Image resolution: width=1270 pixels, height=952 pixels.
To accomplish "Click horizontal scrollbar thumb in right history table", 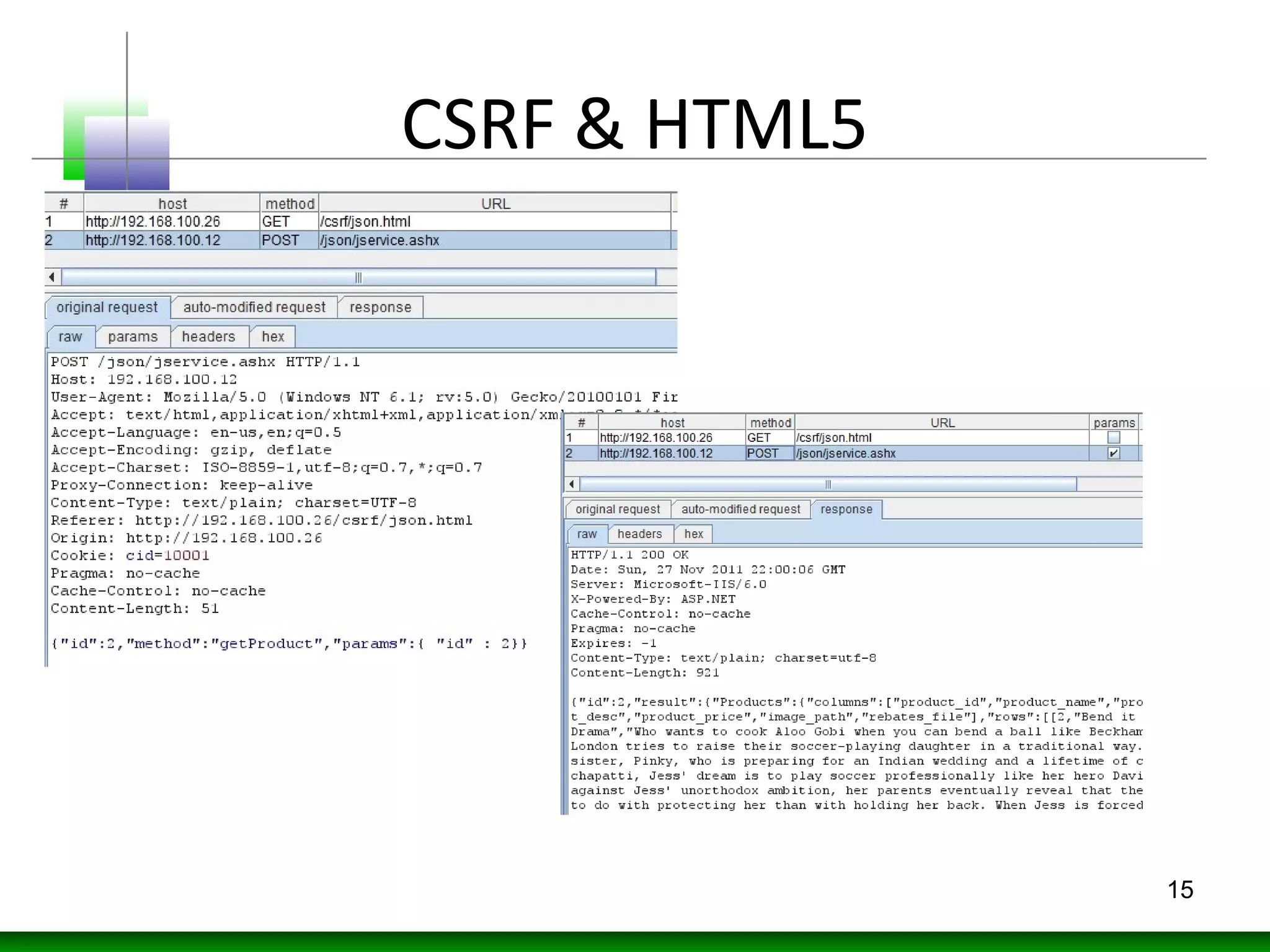I will (x=828, y=484).
